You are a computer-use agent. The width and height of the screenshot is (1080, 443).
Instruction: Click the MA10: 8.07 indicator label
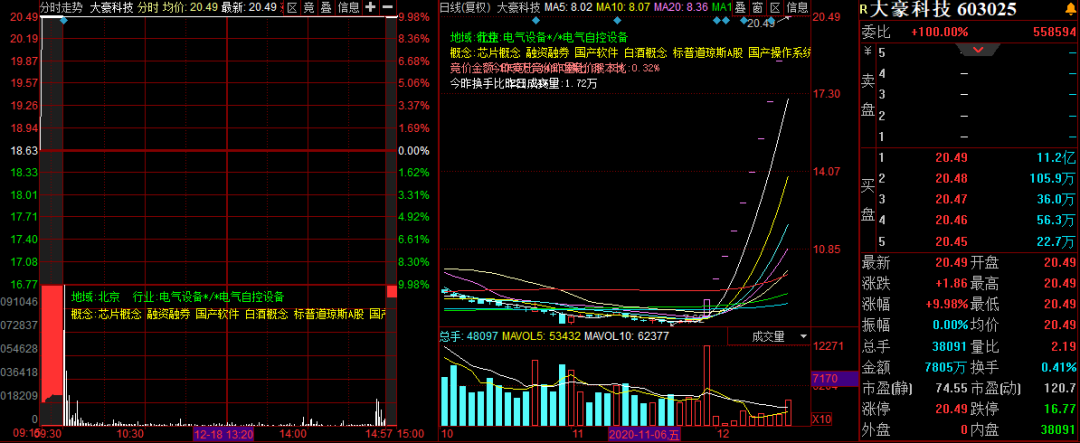coord(623,8)
